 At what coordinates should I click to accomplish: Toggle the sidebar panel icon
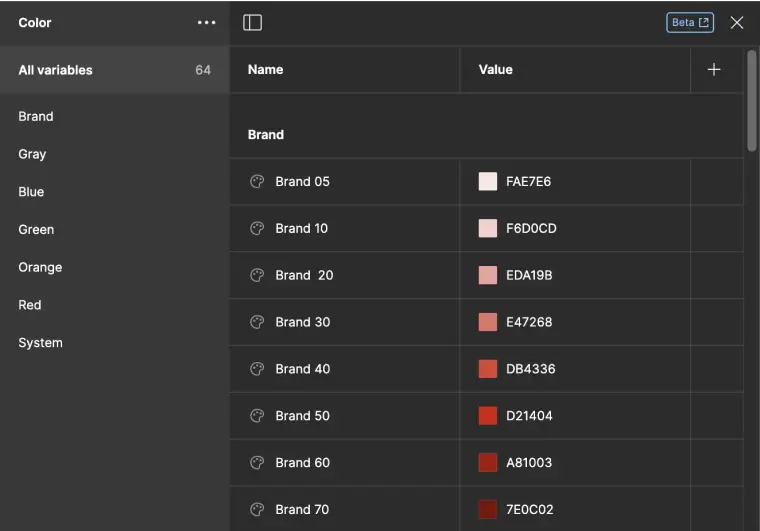pos(253,22)
